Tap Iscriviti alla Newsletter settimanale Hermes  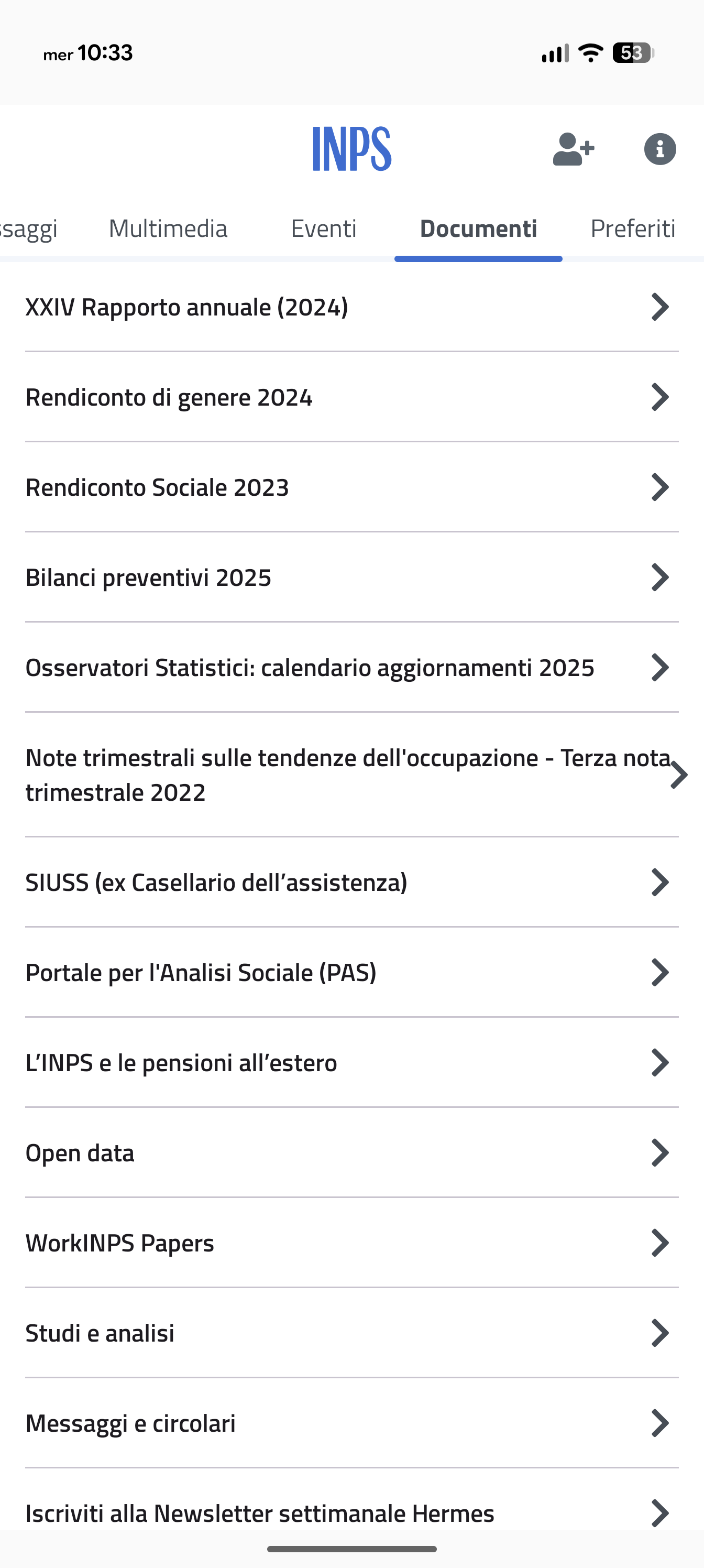260,1513
